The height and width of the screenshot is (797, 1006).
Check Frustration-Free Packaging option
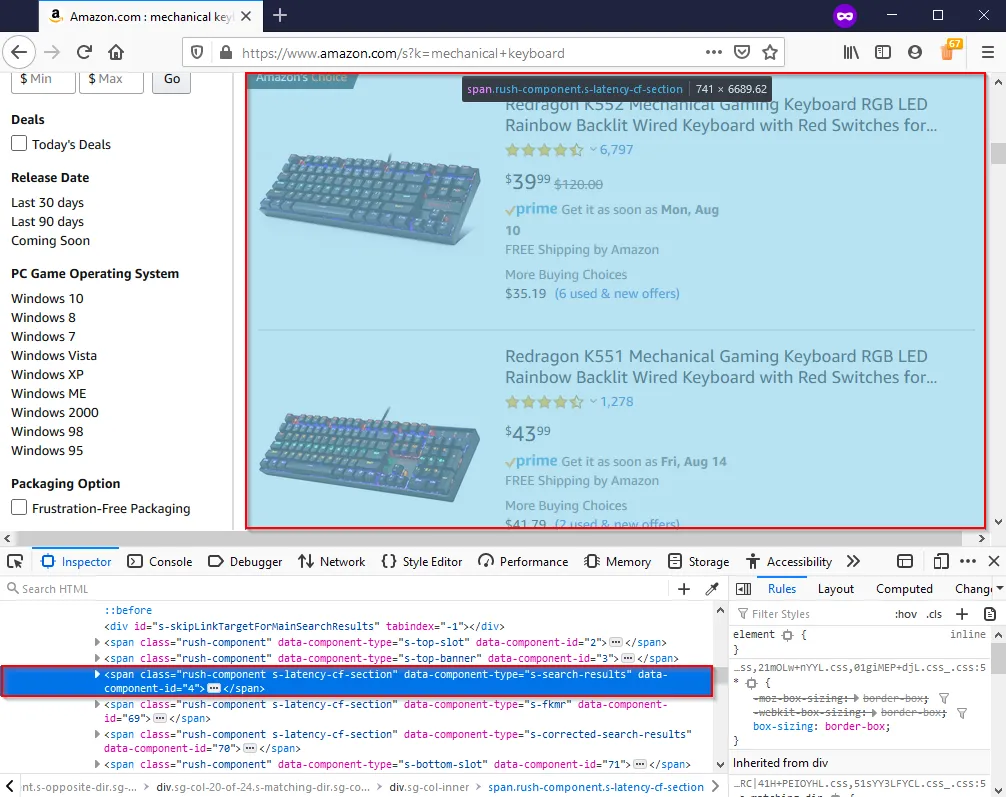tap(17, 508)
